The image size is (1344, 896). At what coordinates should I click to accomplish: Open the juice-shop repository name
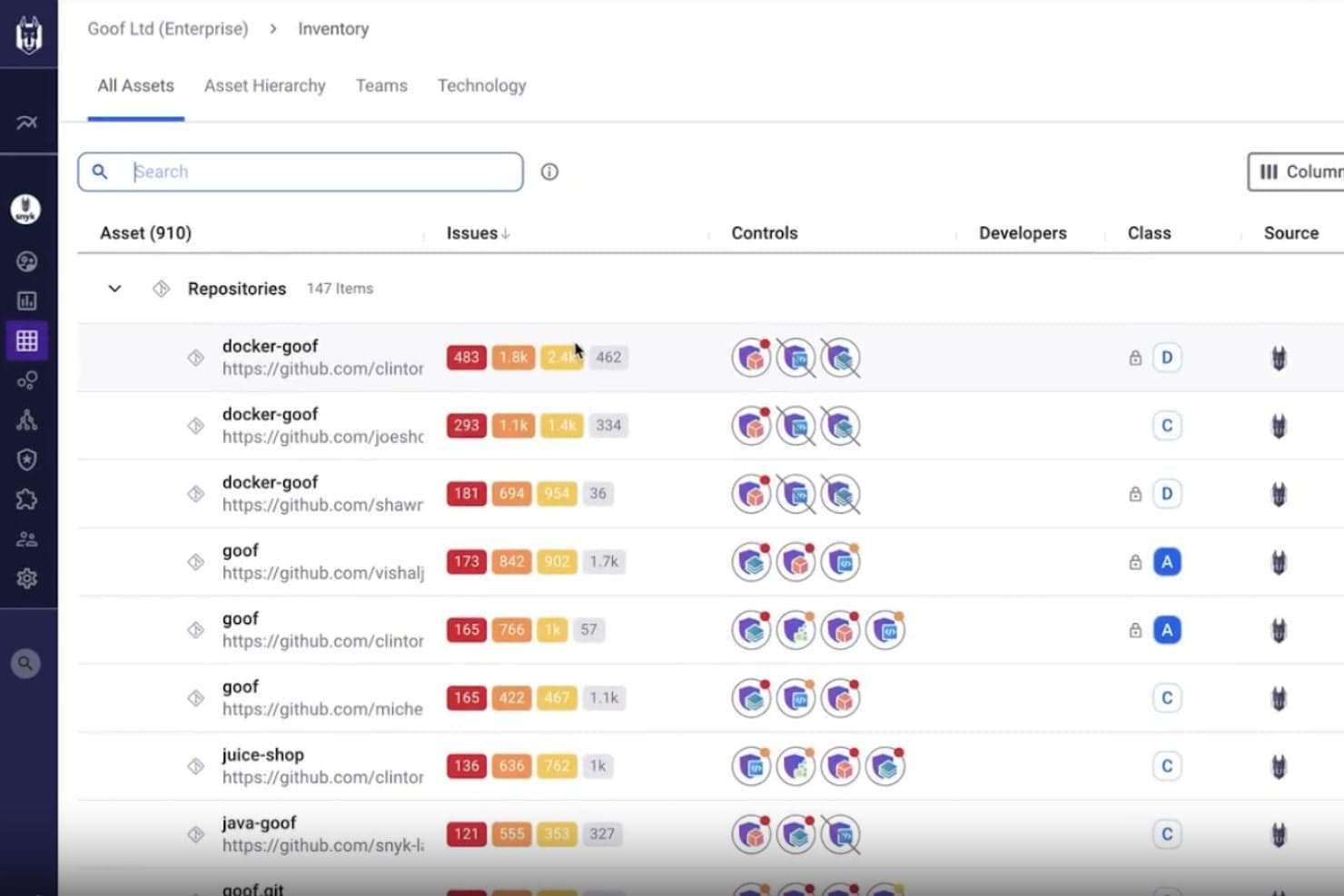pyautogui.click(x=263, y=754)
